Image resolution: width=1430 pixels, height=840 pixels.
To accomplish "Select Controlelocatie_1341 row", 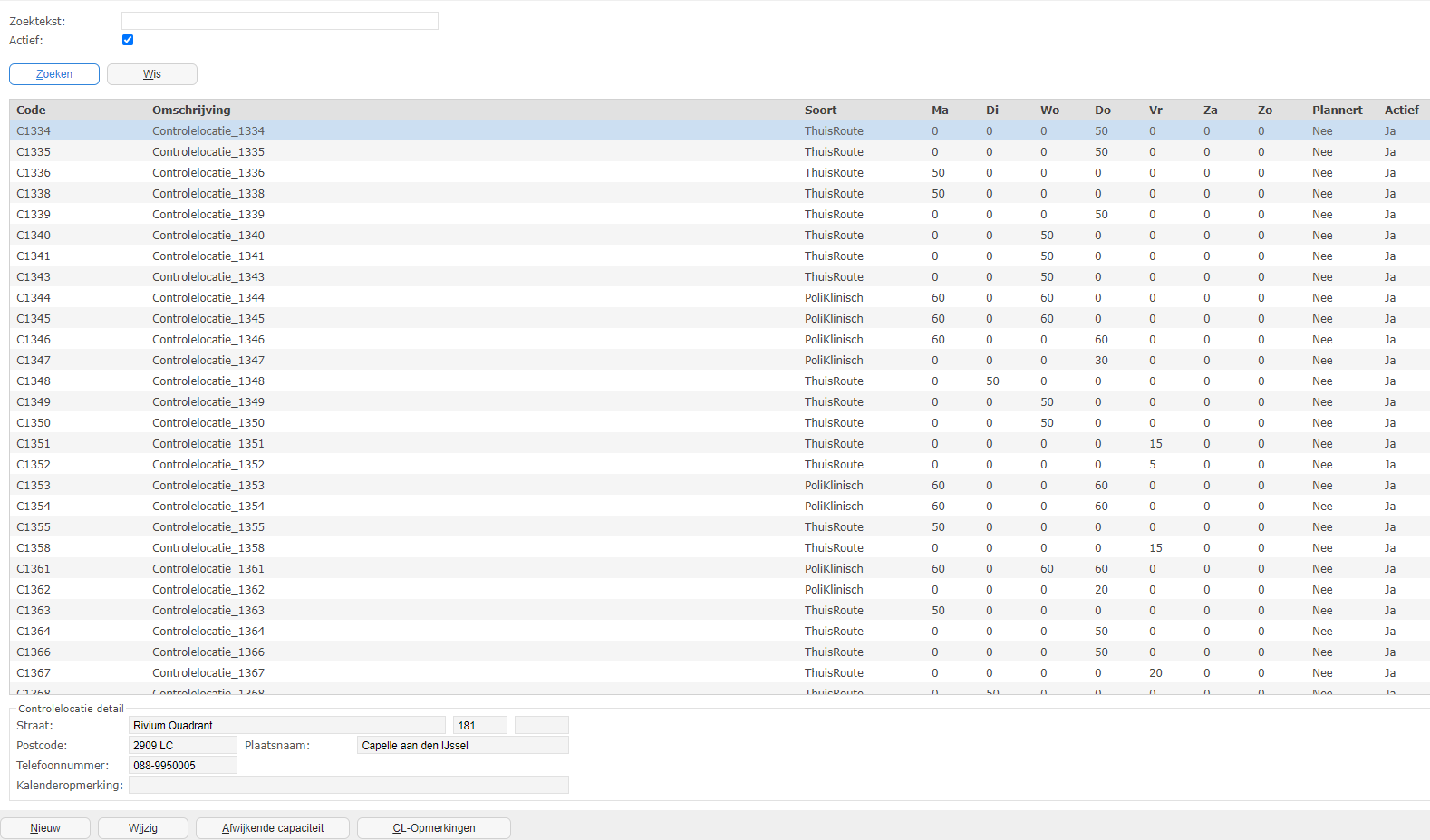I will pyautogui.click(x=720, y=256).
